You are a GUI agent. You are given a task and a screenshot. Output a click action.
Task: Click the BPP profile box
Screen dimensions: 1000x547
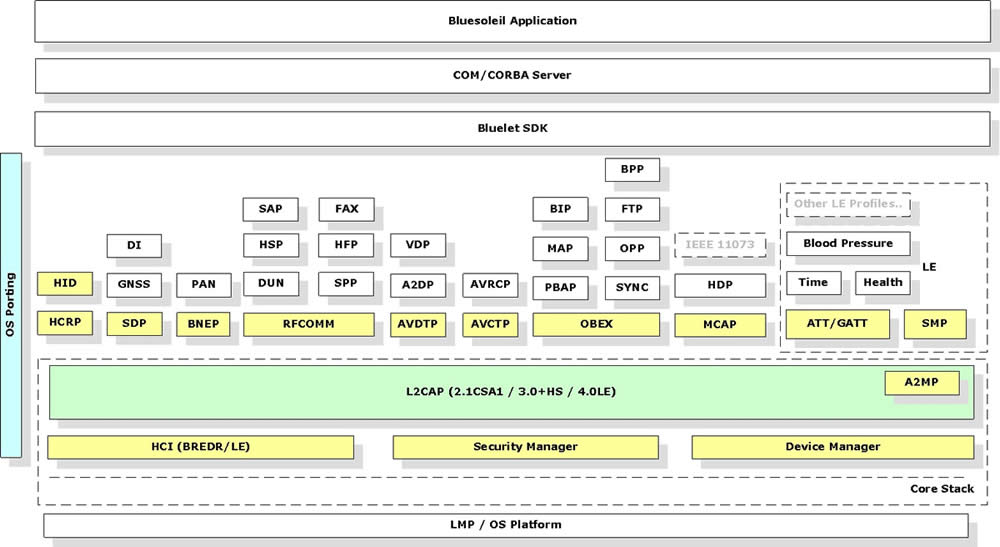click(632, 170)
